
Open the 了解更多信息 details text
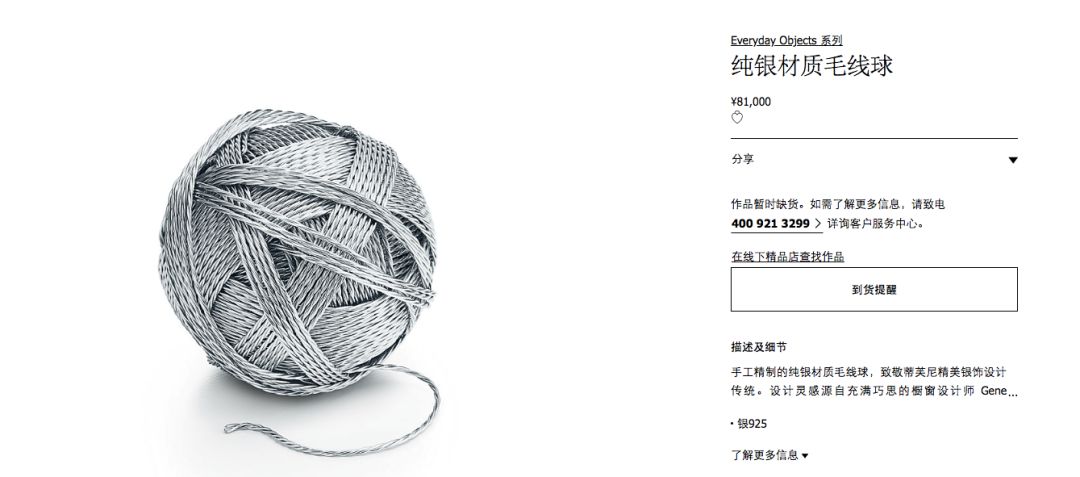[x=765, y=455]
